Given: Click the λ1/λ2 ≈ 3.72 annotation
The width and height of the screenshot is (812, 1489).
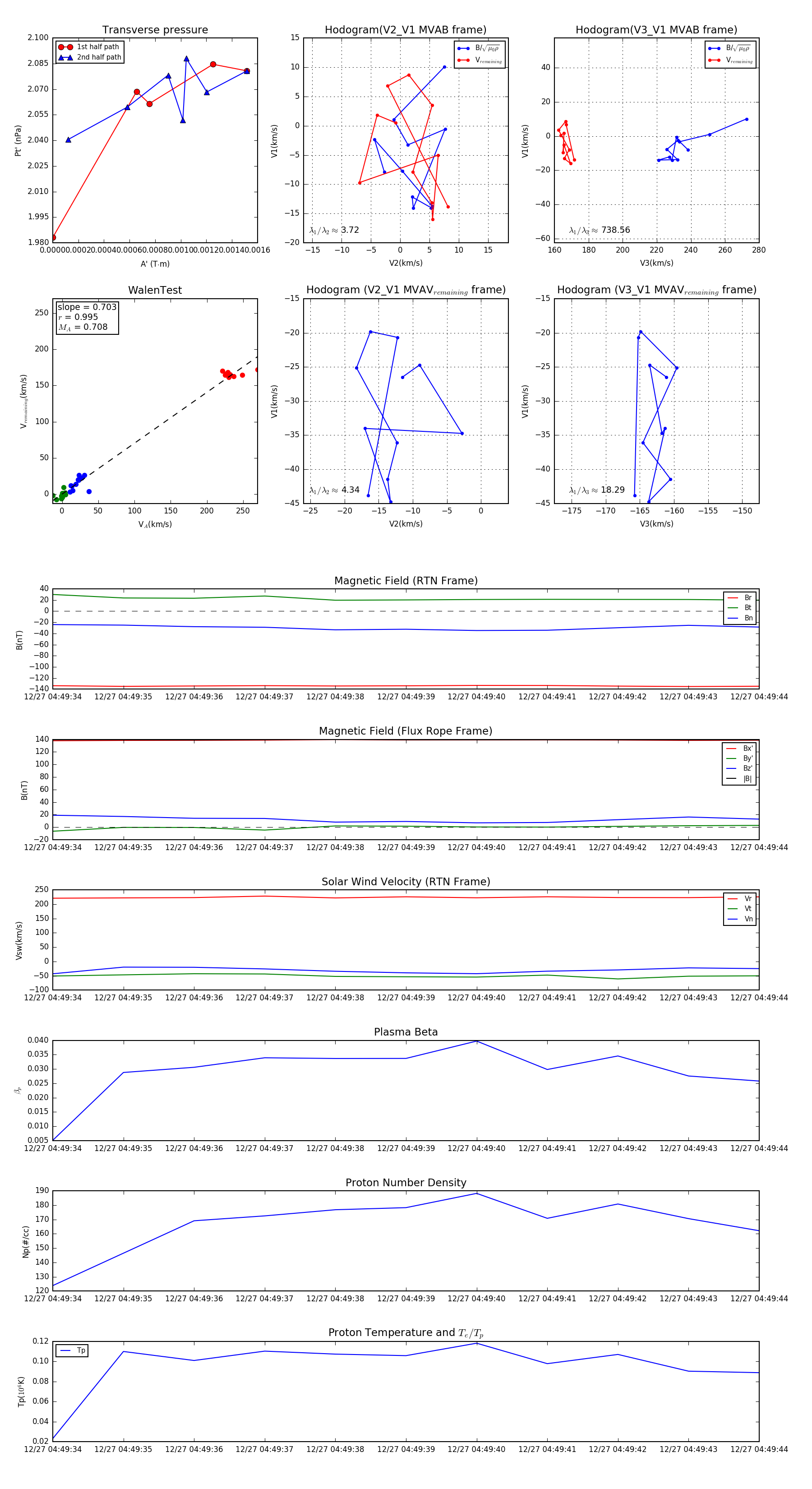Looking at the screenshot, I should click(x=334, y=230).
